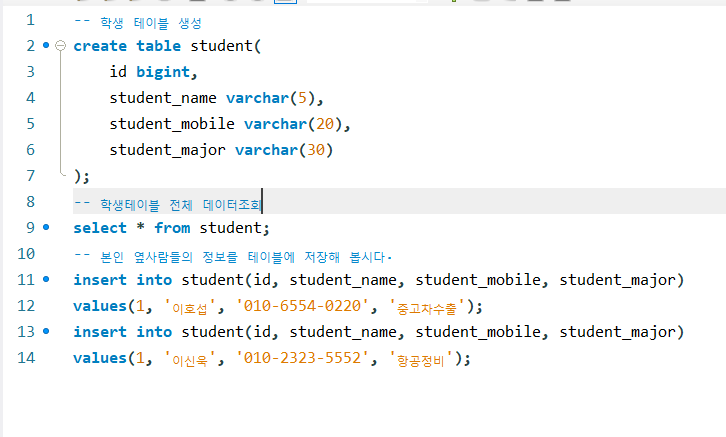Click line number 14 in the gutter
This screenshot has width=726, height=437.
(x=26, y=357)
